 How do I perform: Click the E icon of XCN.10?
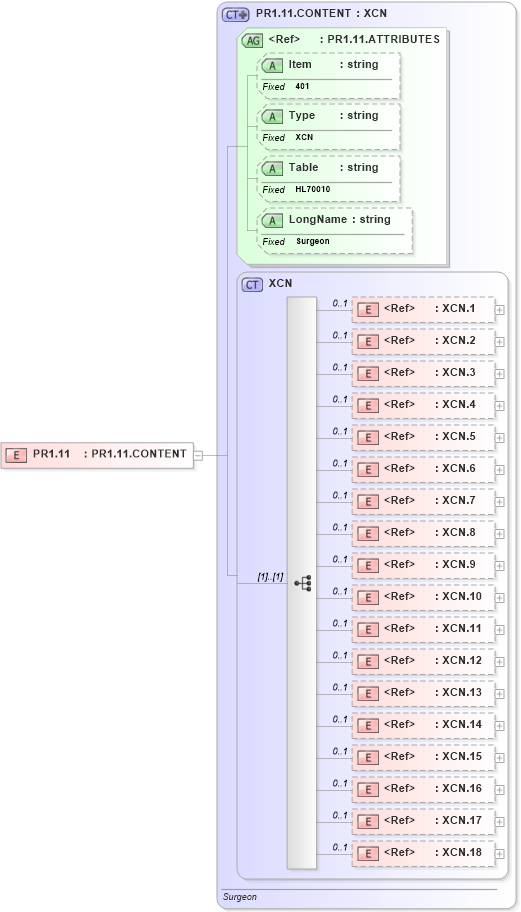(x=367, y=598)
